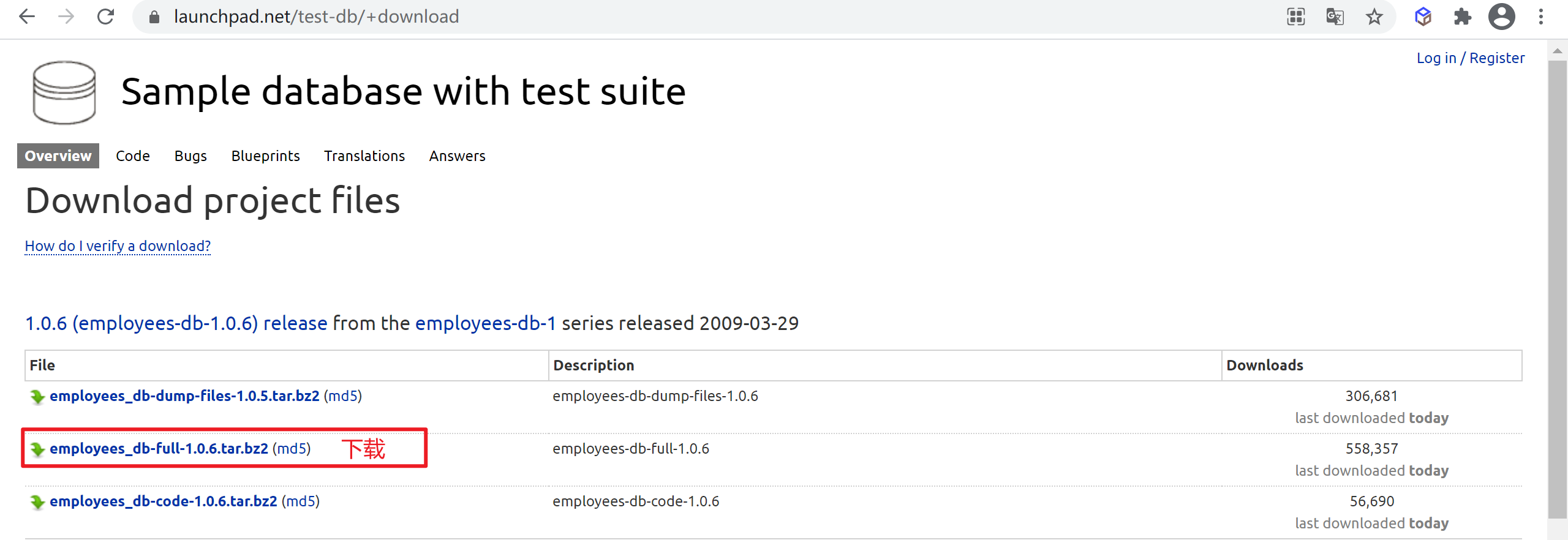This screenshot has height=540, width=1568.
Task: Open Chrome three-dot menu
Action: coord(1540,17)
